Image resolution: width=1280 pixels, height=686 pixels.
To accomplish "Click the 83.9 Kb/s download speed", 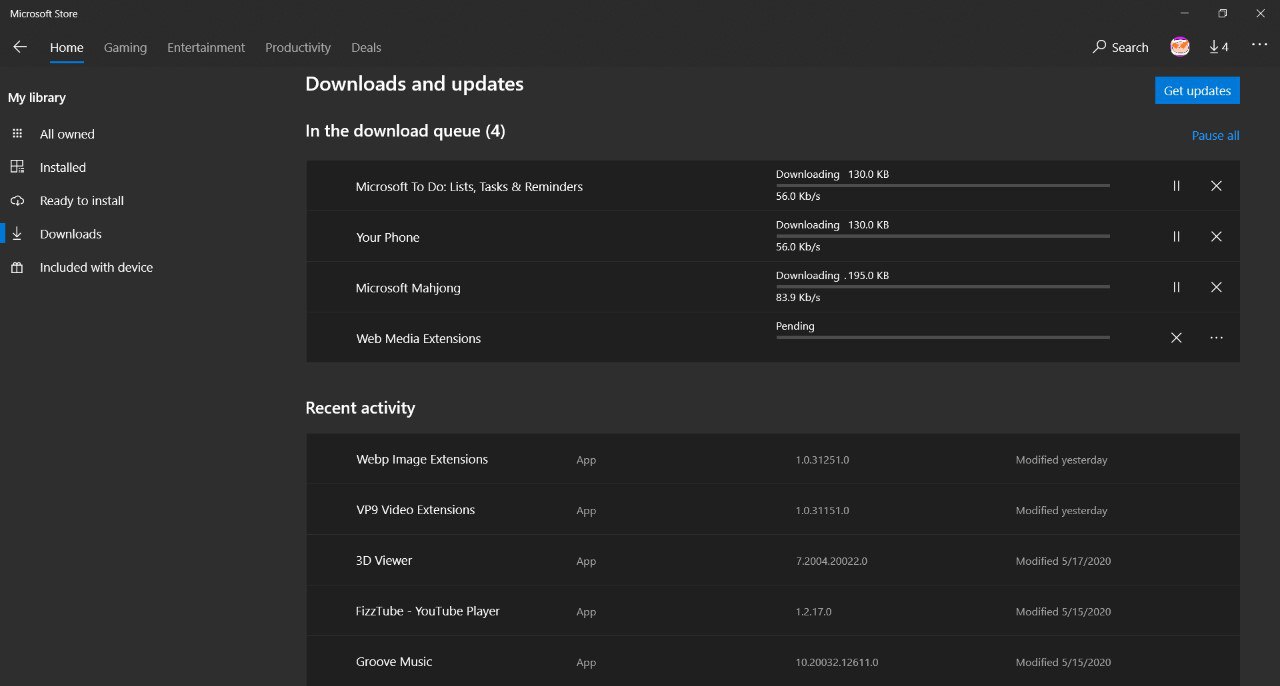I will click(798, 298).
